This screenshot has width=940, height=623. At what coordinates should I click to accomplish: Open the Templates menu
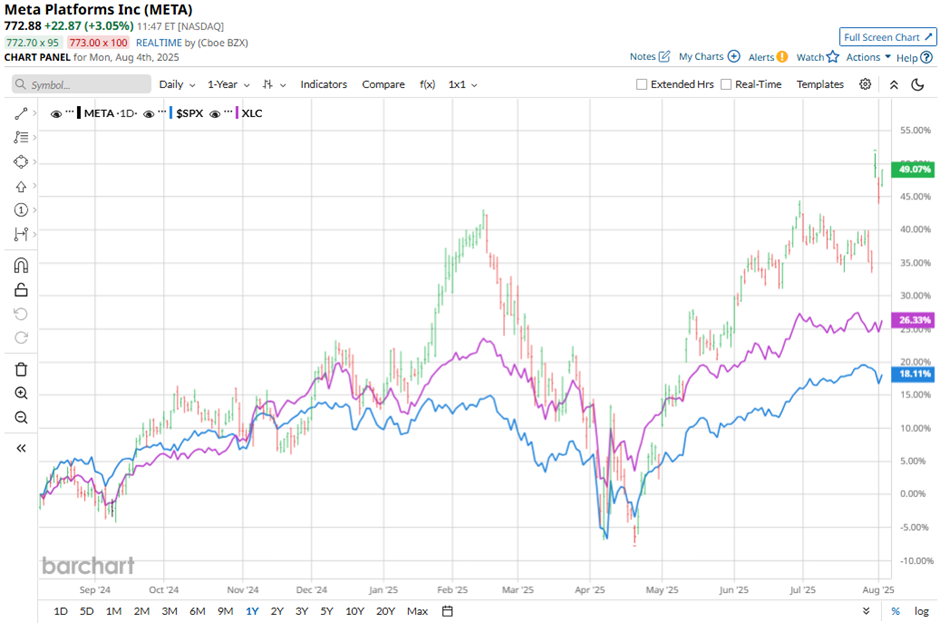[x=820, y=85]
